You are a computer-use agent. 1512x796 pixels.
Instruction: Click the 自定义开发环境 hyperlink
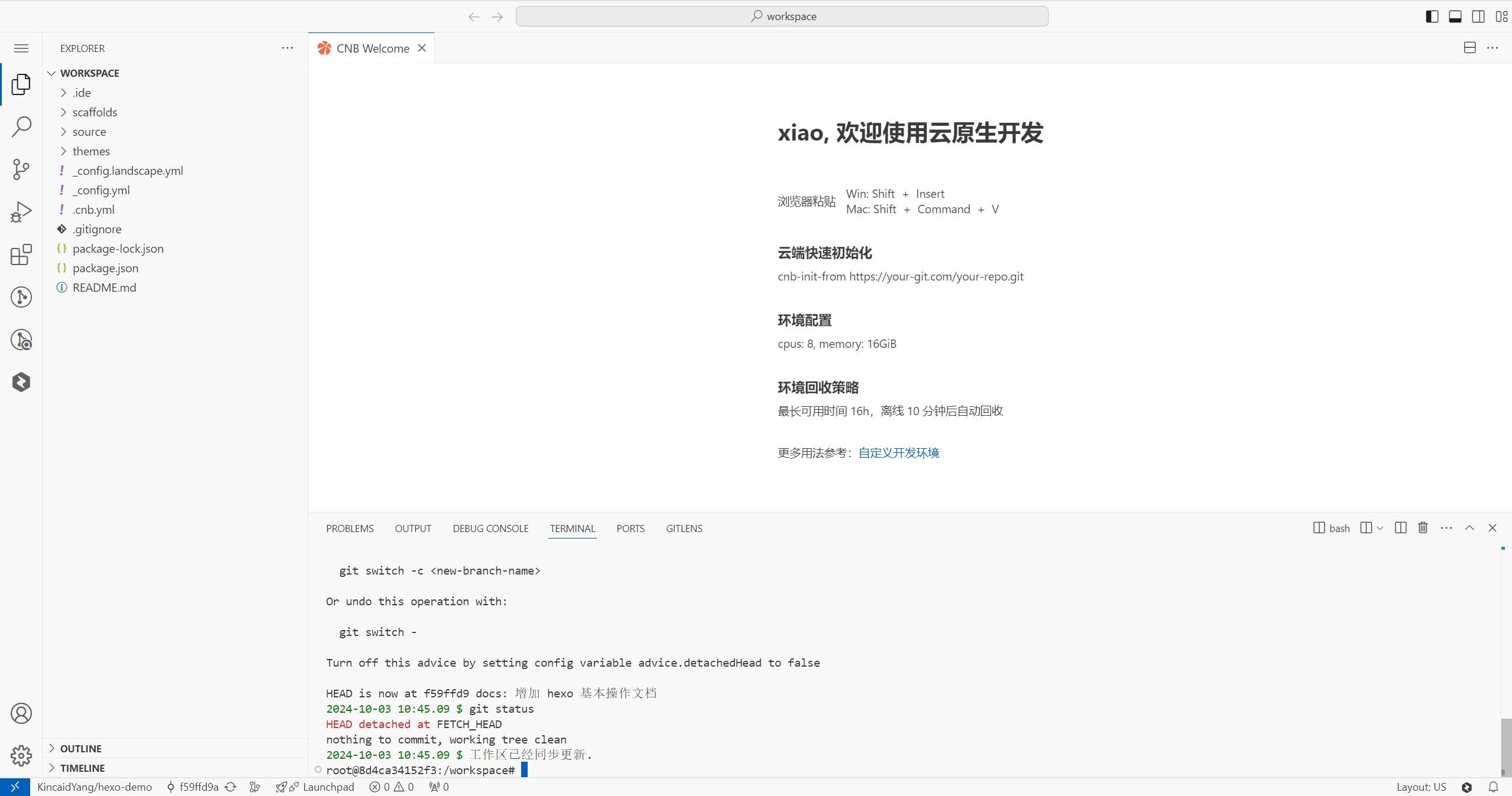pos(898,453)
